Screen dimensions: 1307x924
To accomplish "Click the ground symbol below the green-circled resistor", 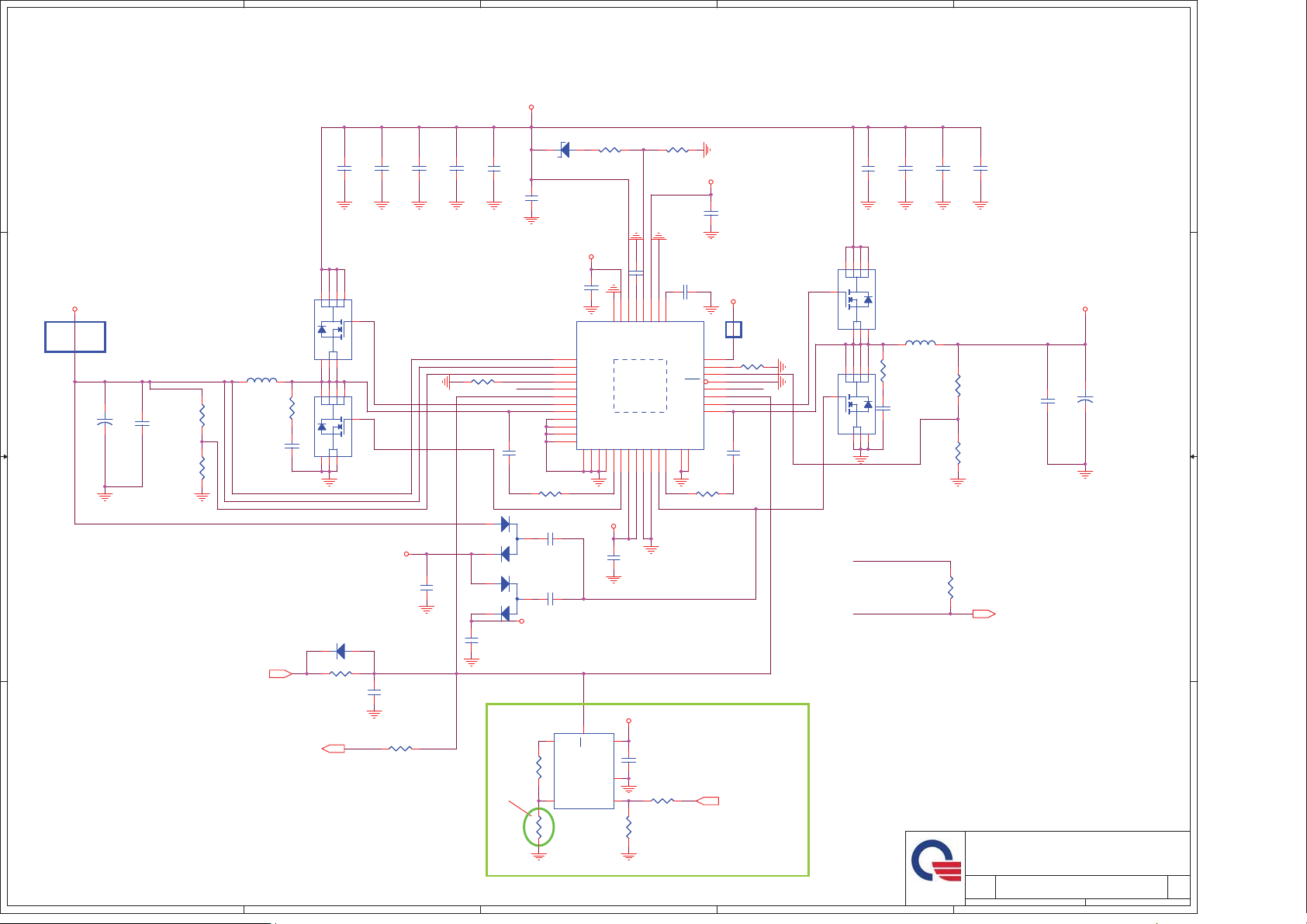I will pos(539,856).
